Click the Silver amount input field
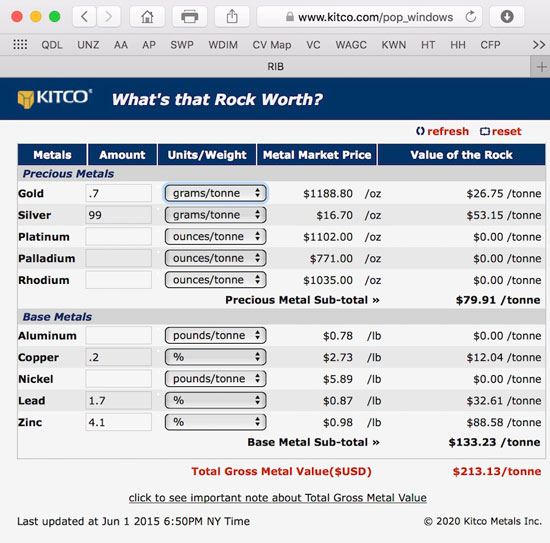The image size is (550, 543). (119, 215)
